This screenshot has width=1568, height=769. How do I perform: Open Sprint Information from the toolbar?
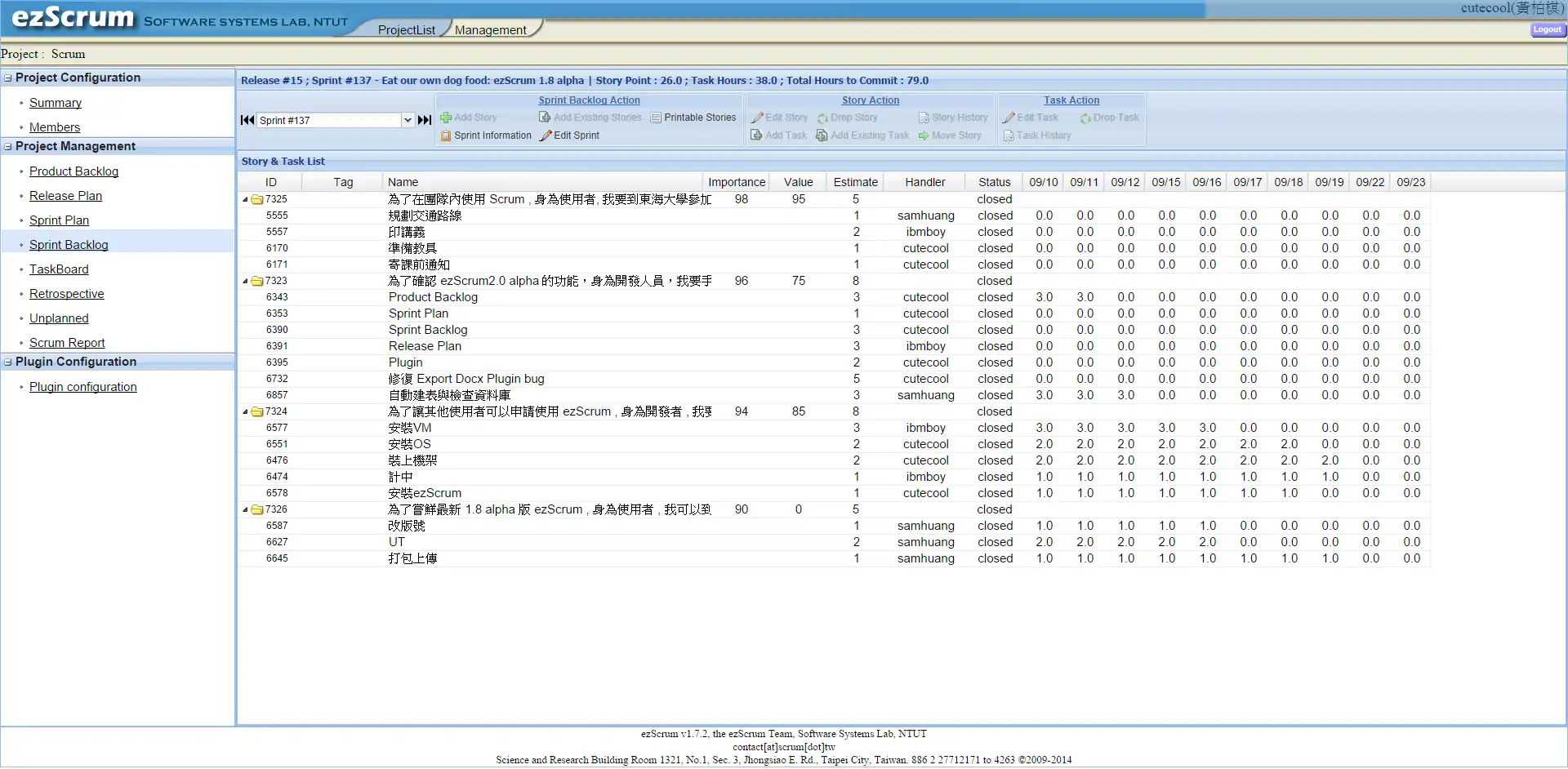[446, 136]
